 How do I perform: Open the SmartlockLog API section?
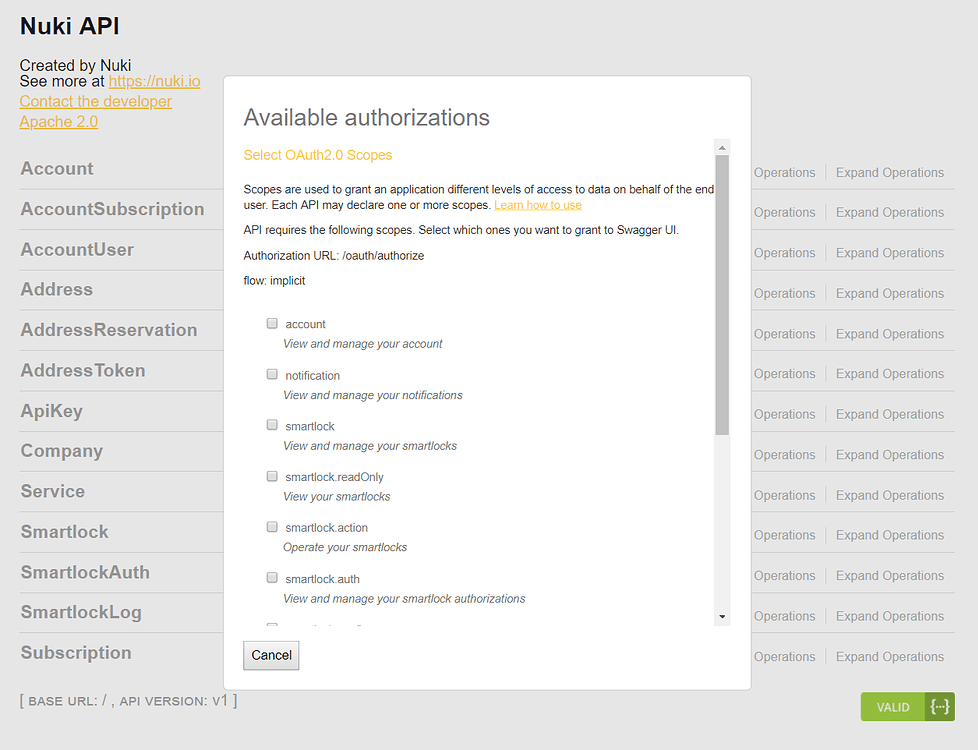click(81, 613)
